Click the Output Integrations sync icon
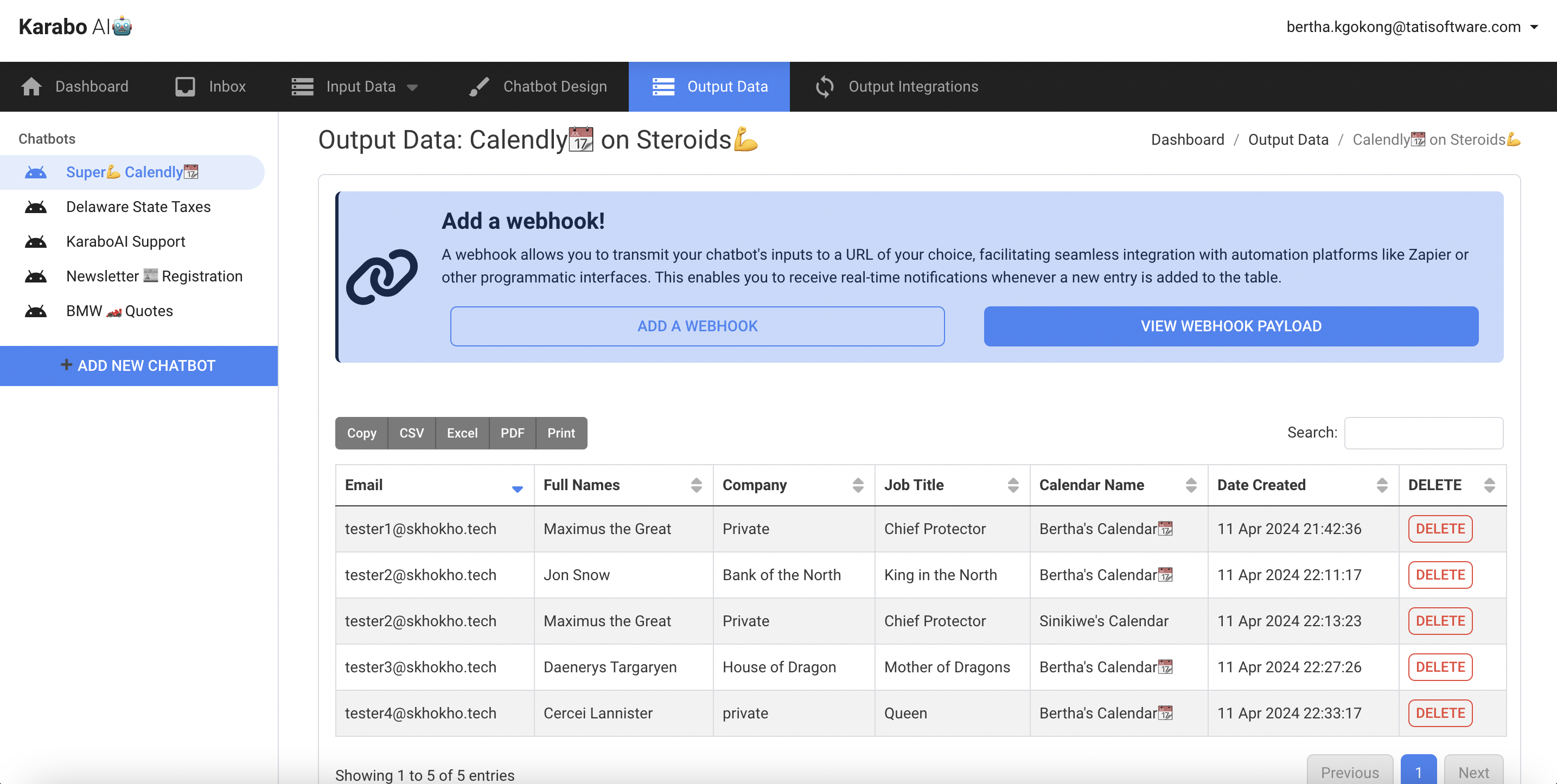This screenshot has height=784, width=1557. point(825,86)
